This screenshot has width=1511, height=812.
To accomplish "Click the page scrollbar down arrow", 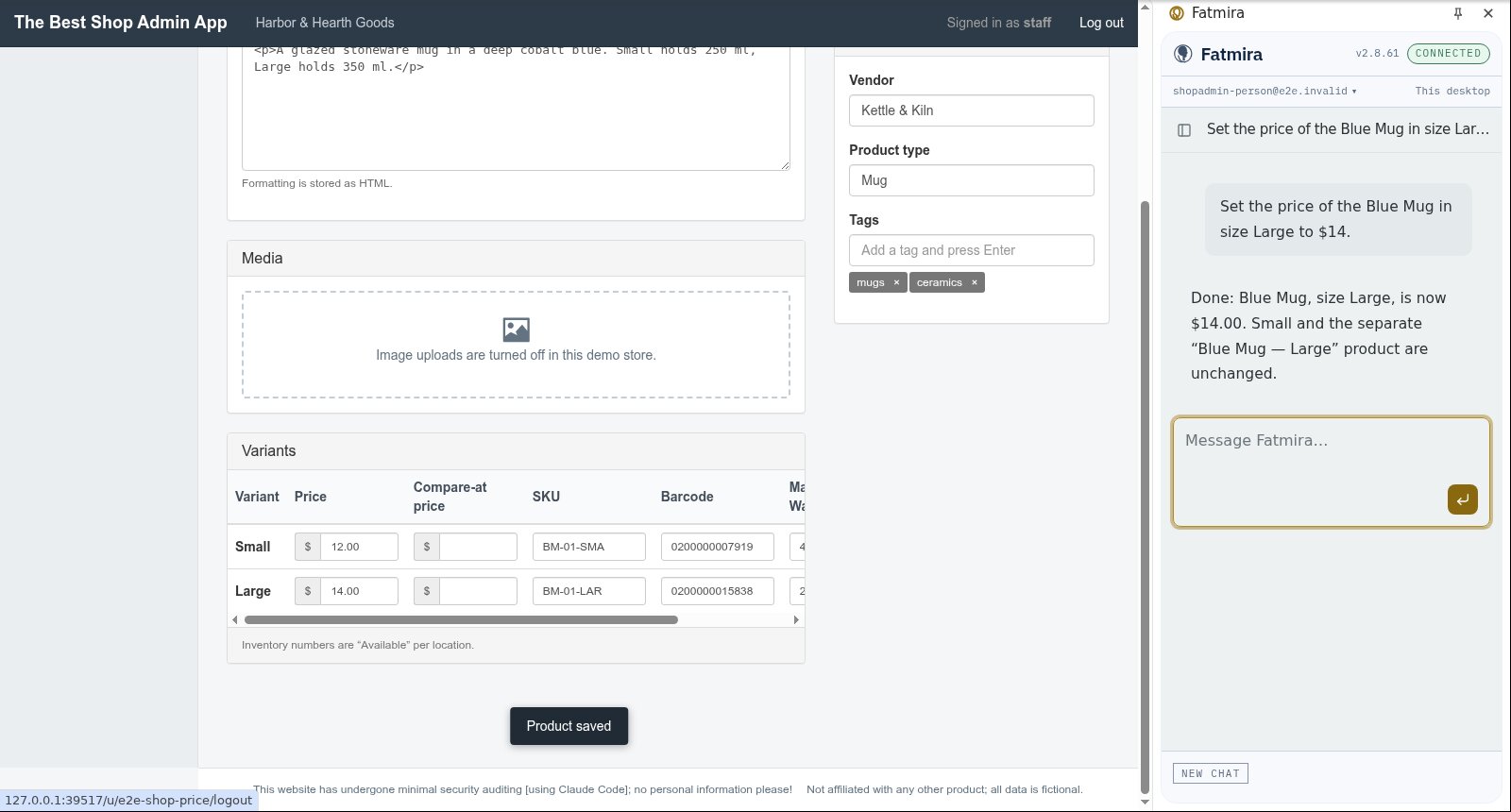I will coord(1146,804).
